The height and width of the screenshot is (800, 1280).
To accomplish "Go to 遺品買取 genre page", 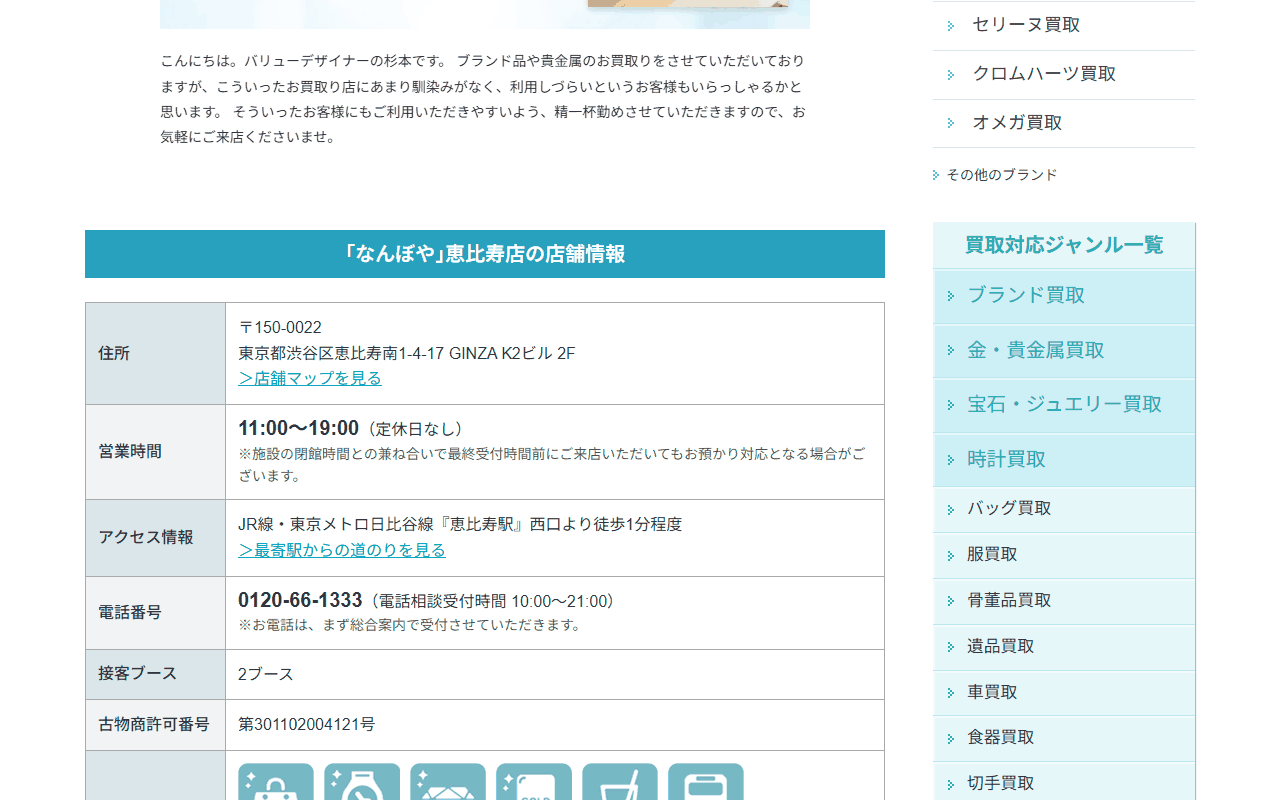I will (1064, 647).
